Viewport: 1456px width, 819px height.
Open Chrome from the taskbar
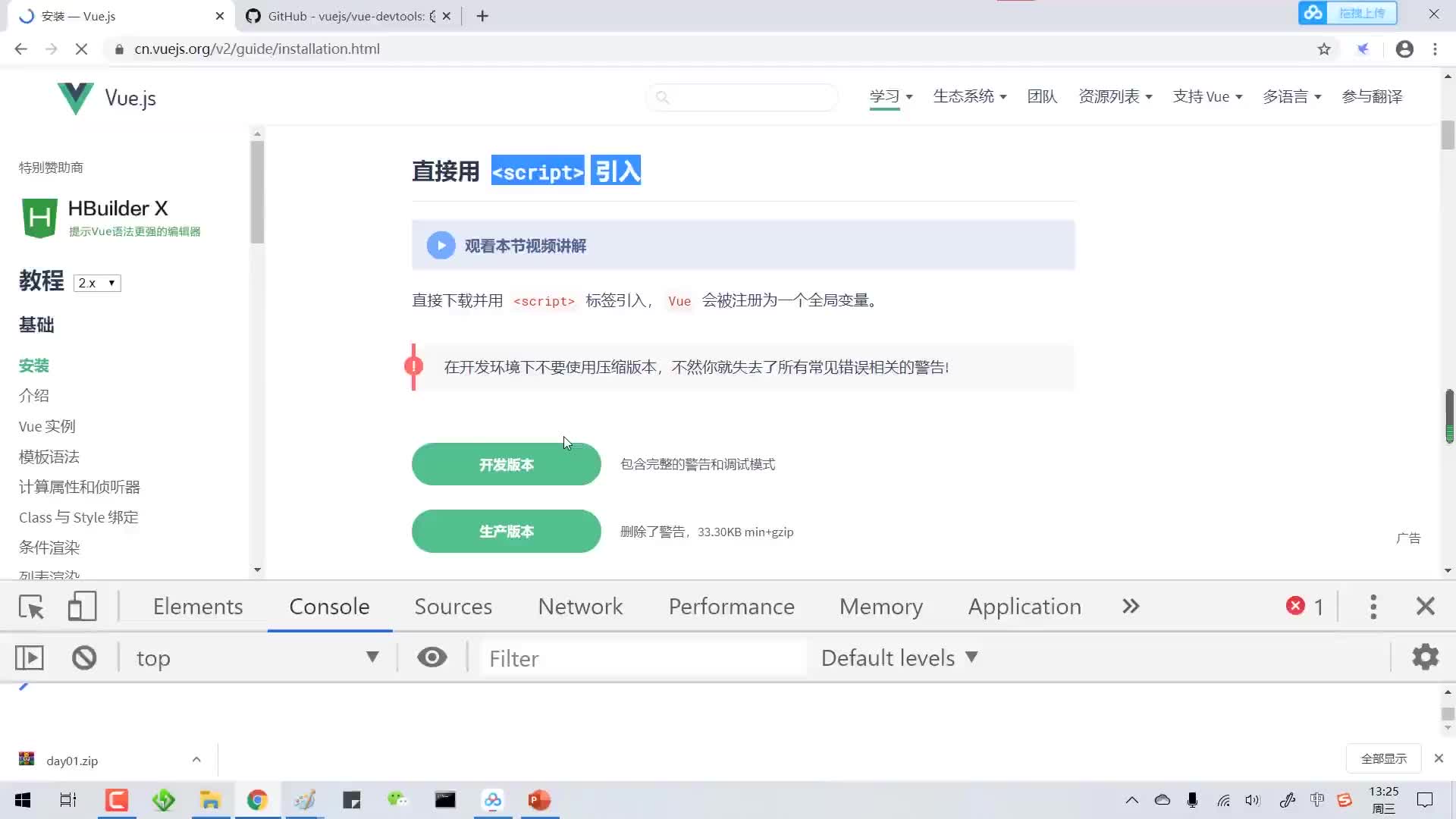click(x=257, y=800)
